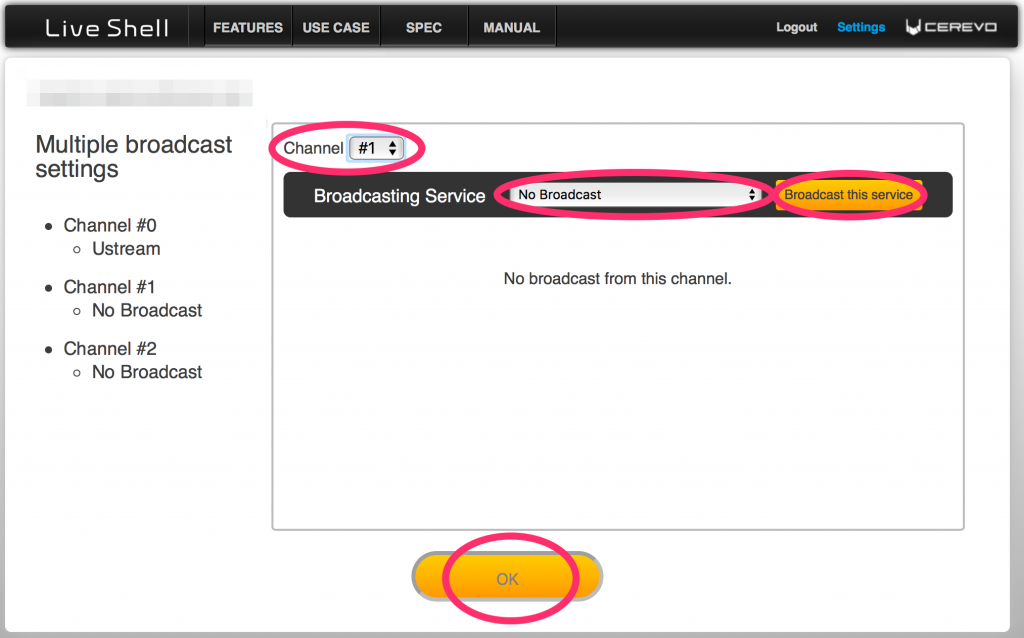The width and height of the screenshot is (1024, 638).
Task: Click No Broadcast under Channel #1
Action: pos(147,311)
